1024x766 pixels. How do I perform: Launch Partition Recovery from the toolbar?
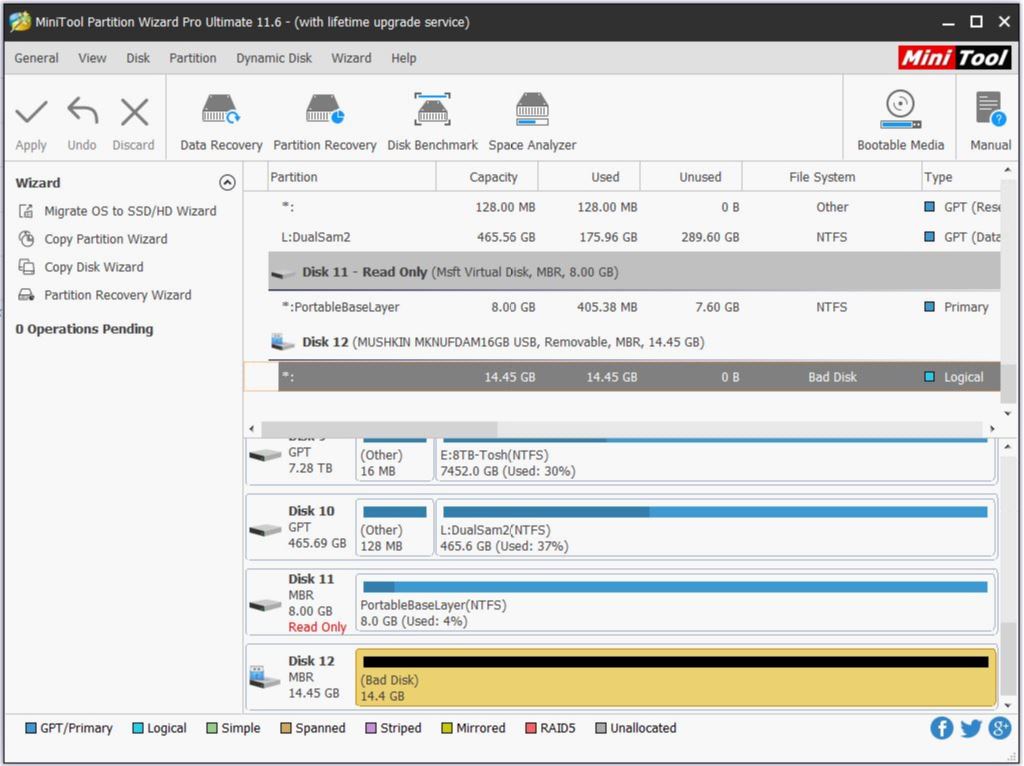click(325, 121)
